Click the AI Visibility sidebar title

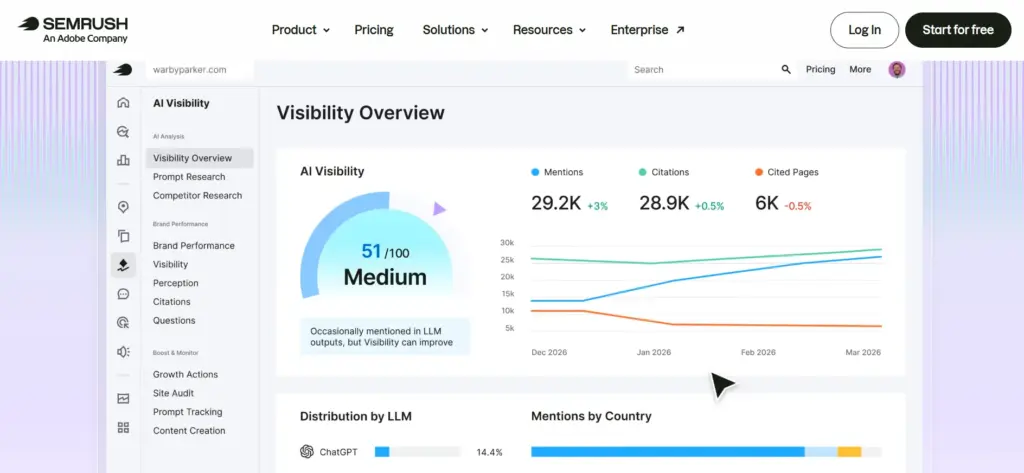click(181, 103)
